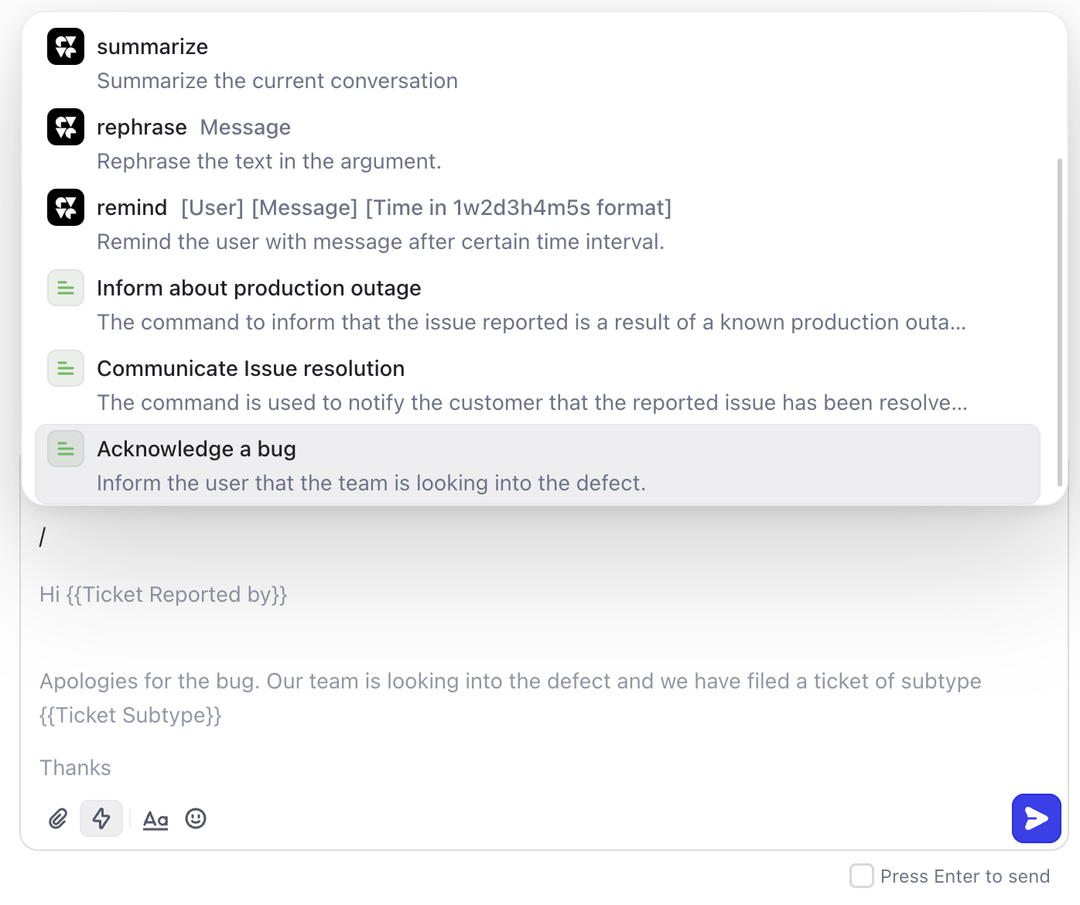Send the message with the blue arrow button
This screenshot has height=905, width=1080.
(x=1036, y=819)
